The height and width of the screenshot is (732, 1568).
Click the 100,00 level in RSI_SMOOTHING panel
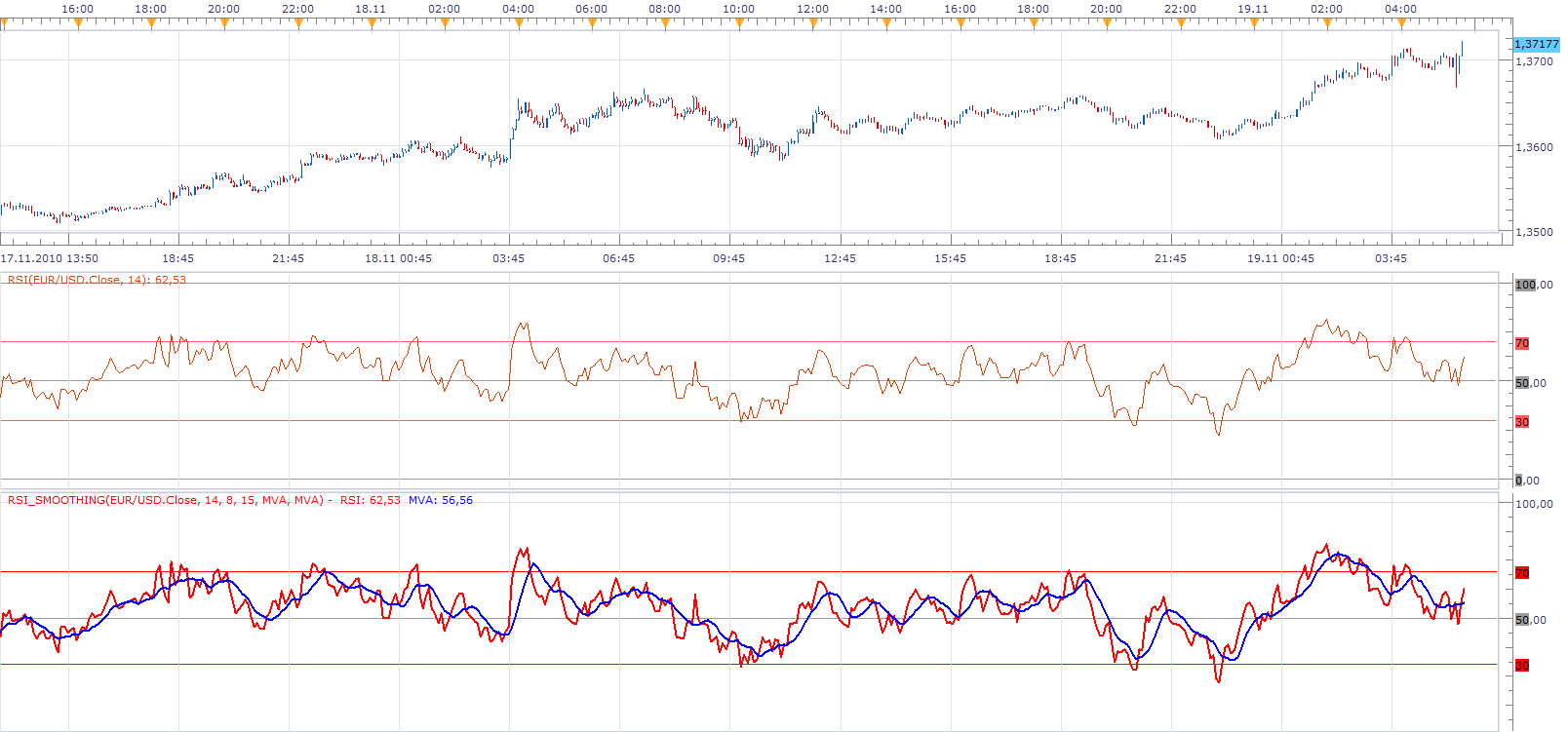pos(1534,504)
